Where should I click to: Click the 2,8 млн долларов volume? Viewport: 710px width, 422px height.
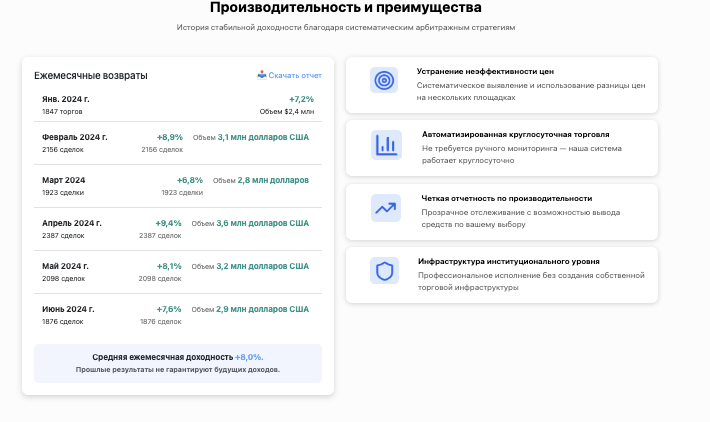point(273,180)
